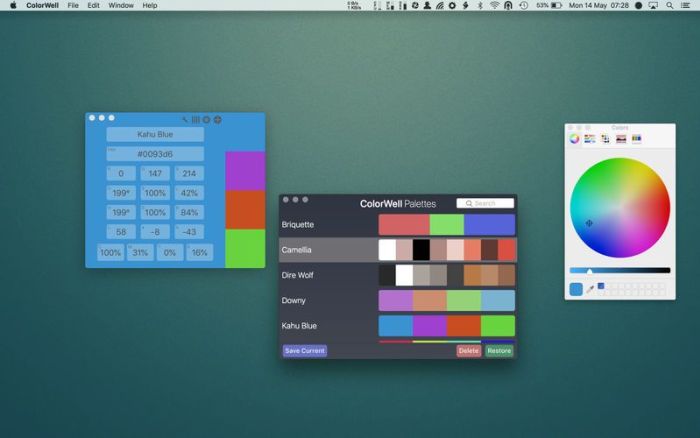This screenshot has height=438, width=700.
Task: Click the current blue color well in Colors panel
Action: click(x=576, y=289)
